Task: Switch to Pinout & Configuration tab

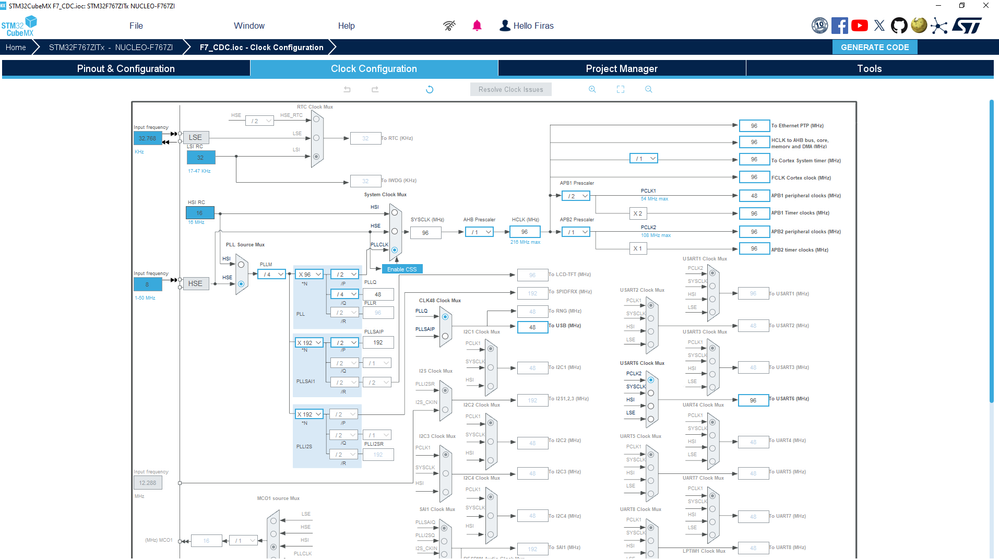Action: 126,68
